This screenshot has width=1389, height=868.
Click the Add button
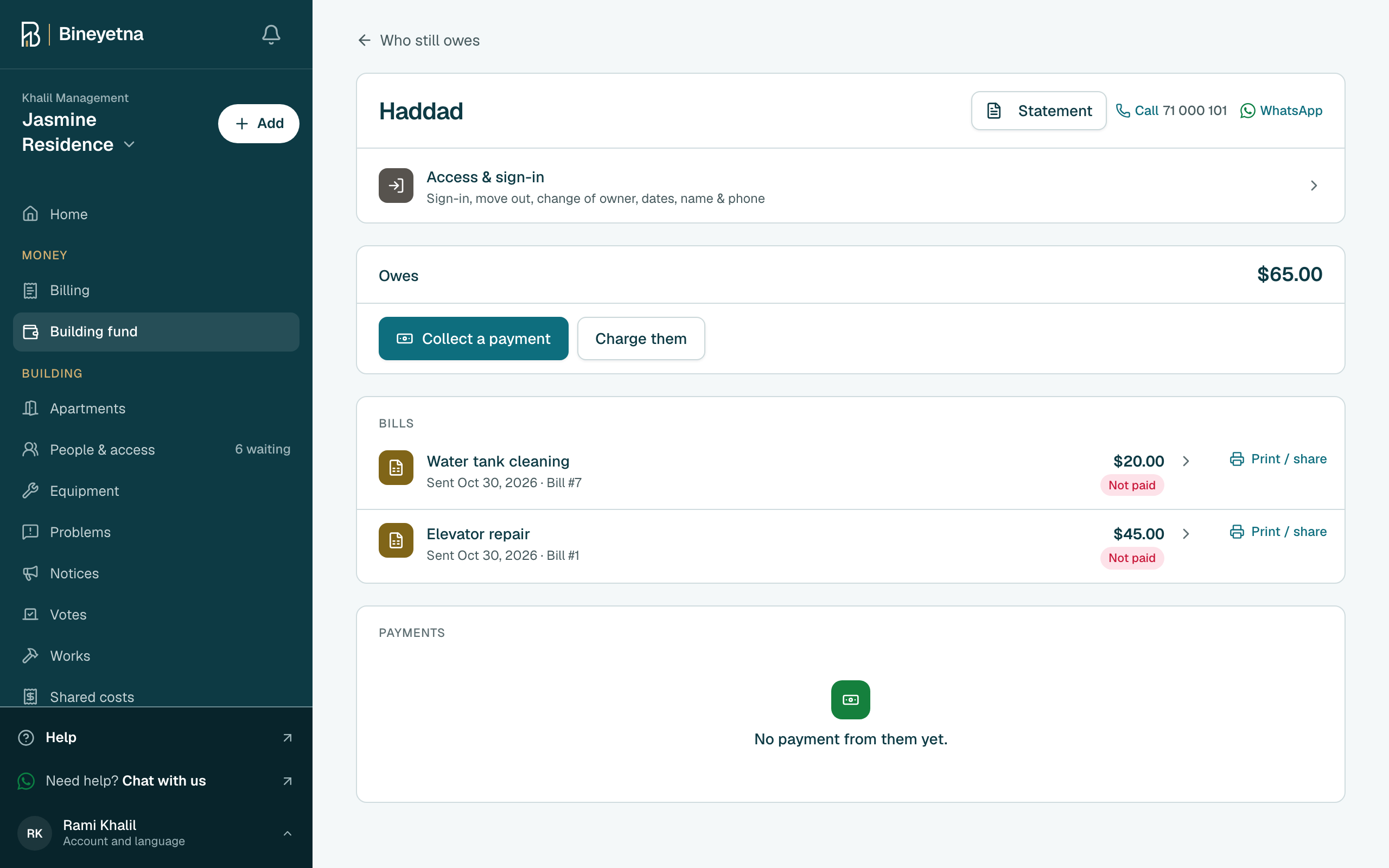click(259, 124)
